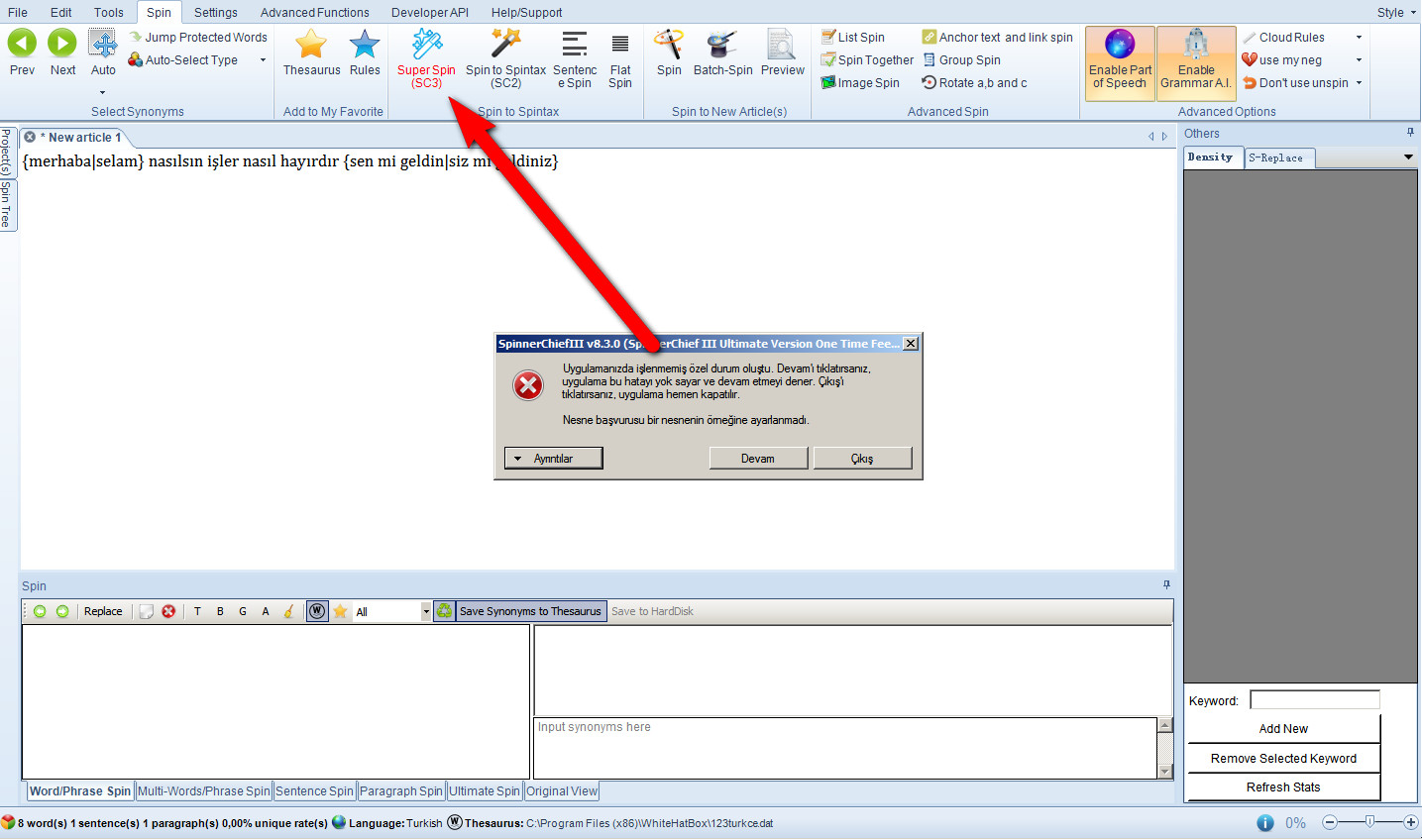Adjust the zoom slider in status bar
The height and width of the screenshot is (840, 1422).
coord(1369,822)
